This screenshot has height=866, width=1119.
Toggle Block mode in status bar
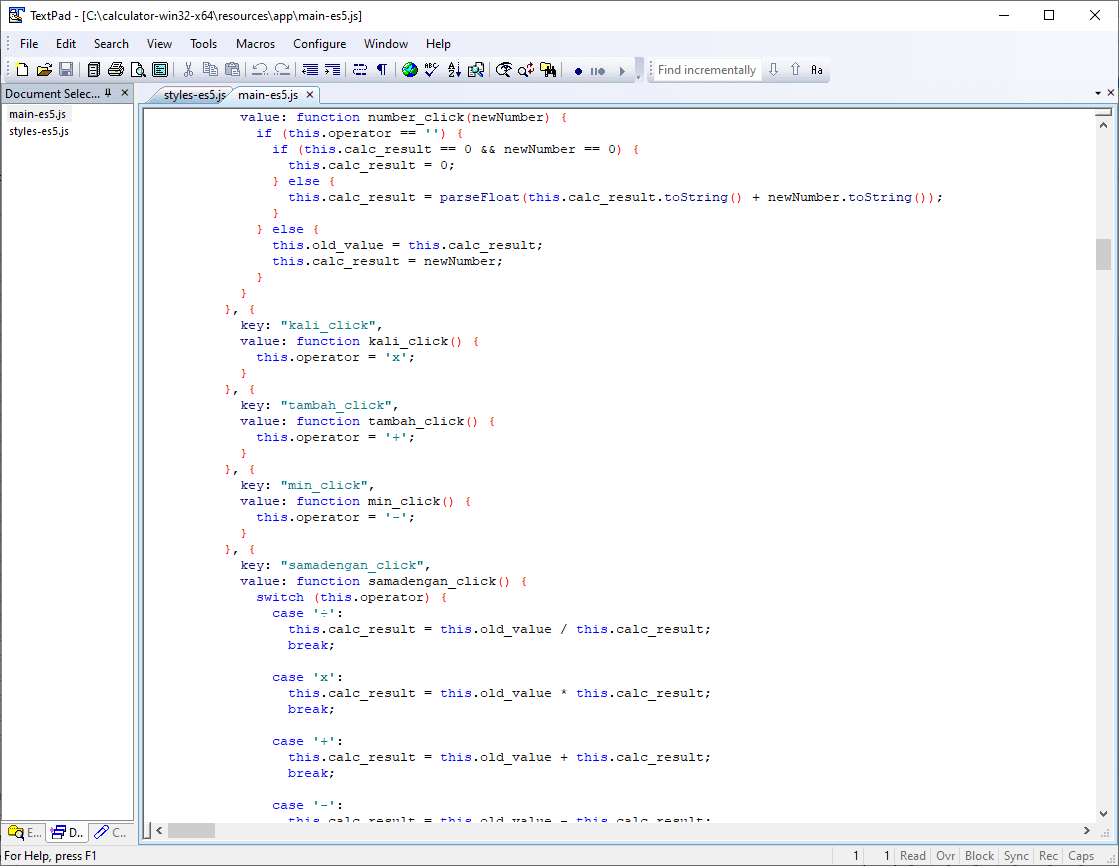(979, 855)
